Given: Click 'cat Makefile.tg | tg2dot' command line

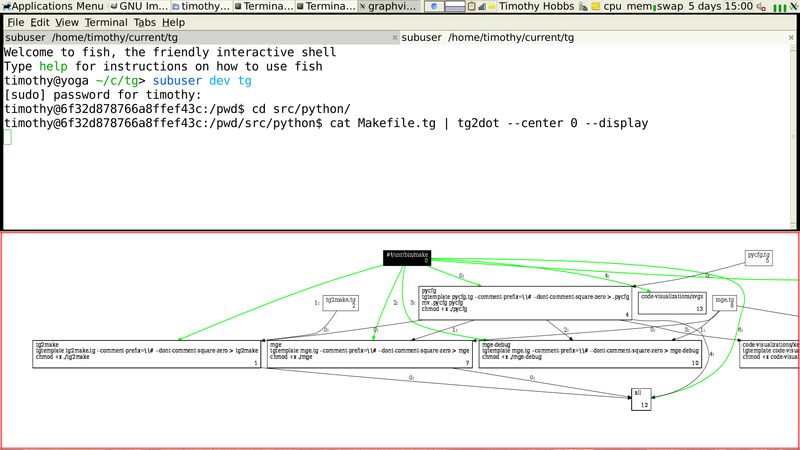Looking at the screenshot, I should pyautogui.click(x=489, y=123).
